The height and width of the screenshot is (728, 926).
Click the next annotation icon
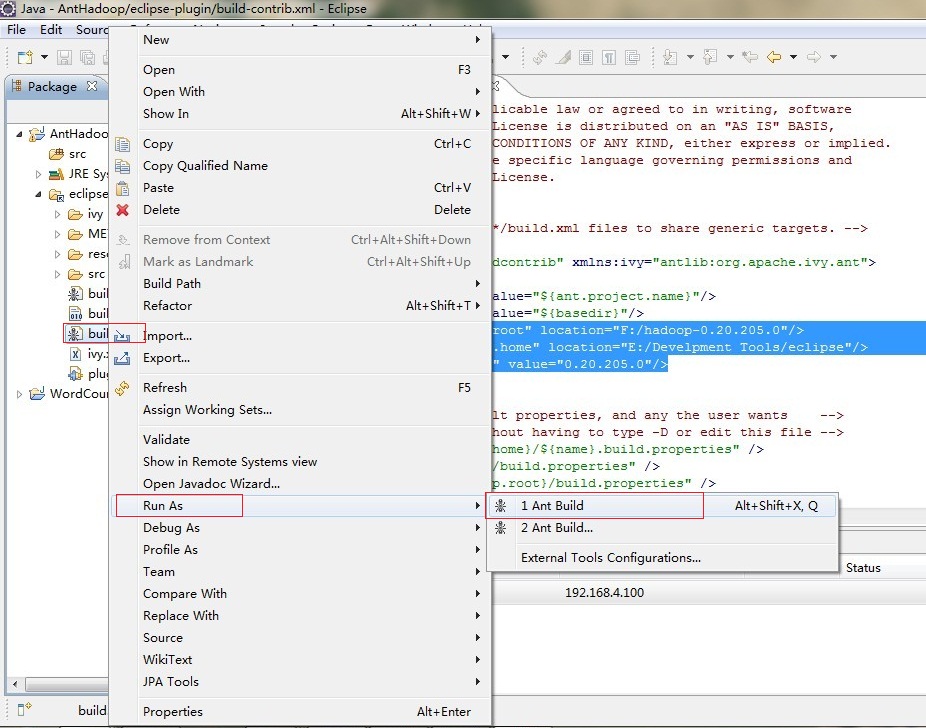coord(670,57)
